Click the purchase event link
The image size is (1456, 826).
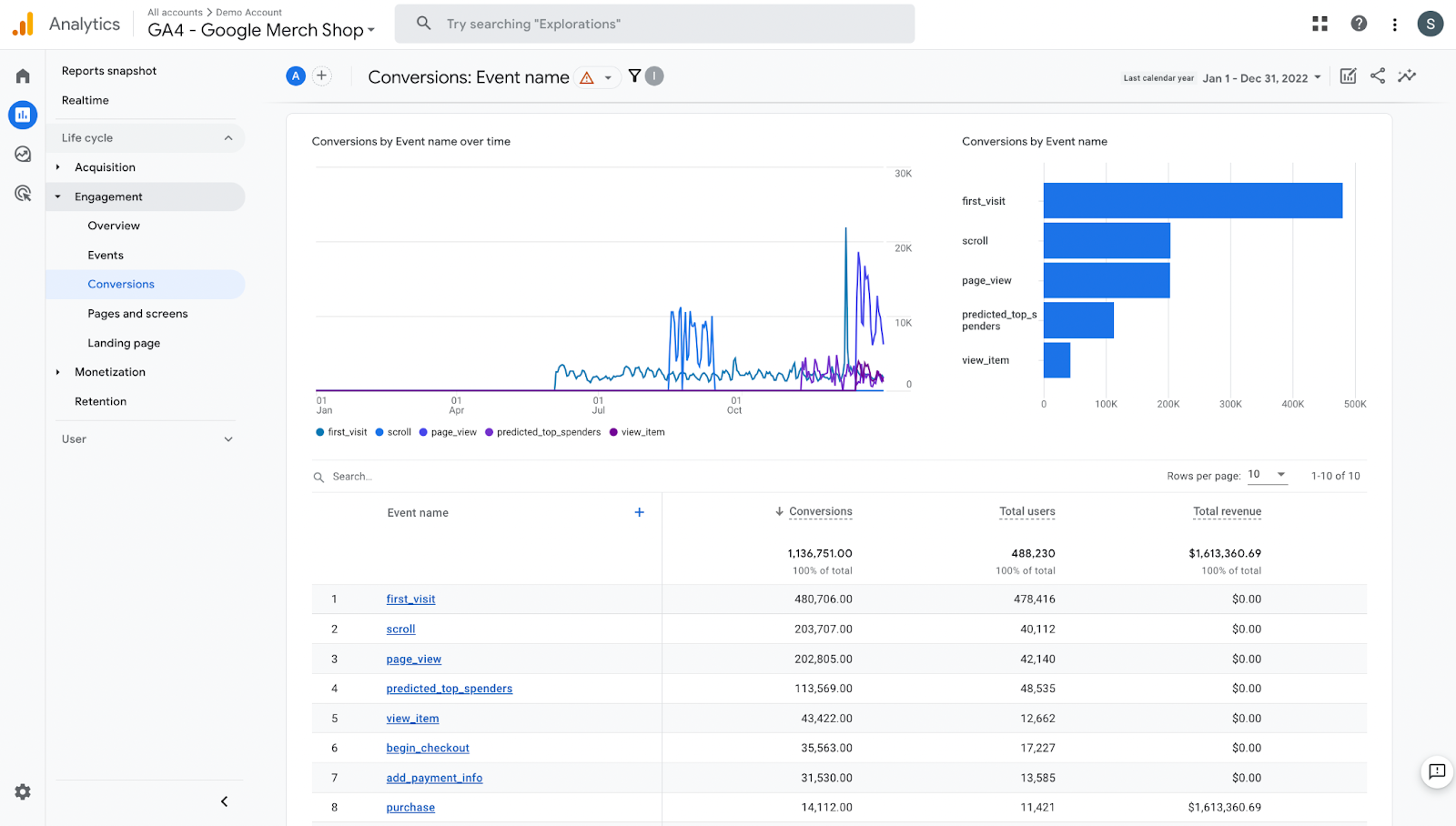click(410, 807)
